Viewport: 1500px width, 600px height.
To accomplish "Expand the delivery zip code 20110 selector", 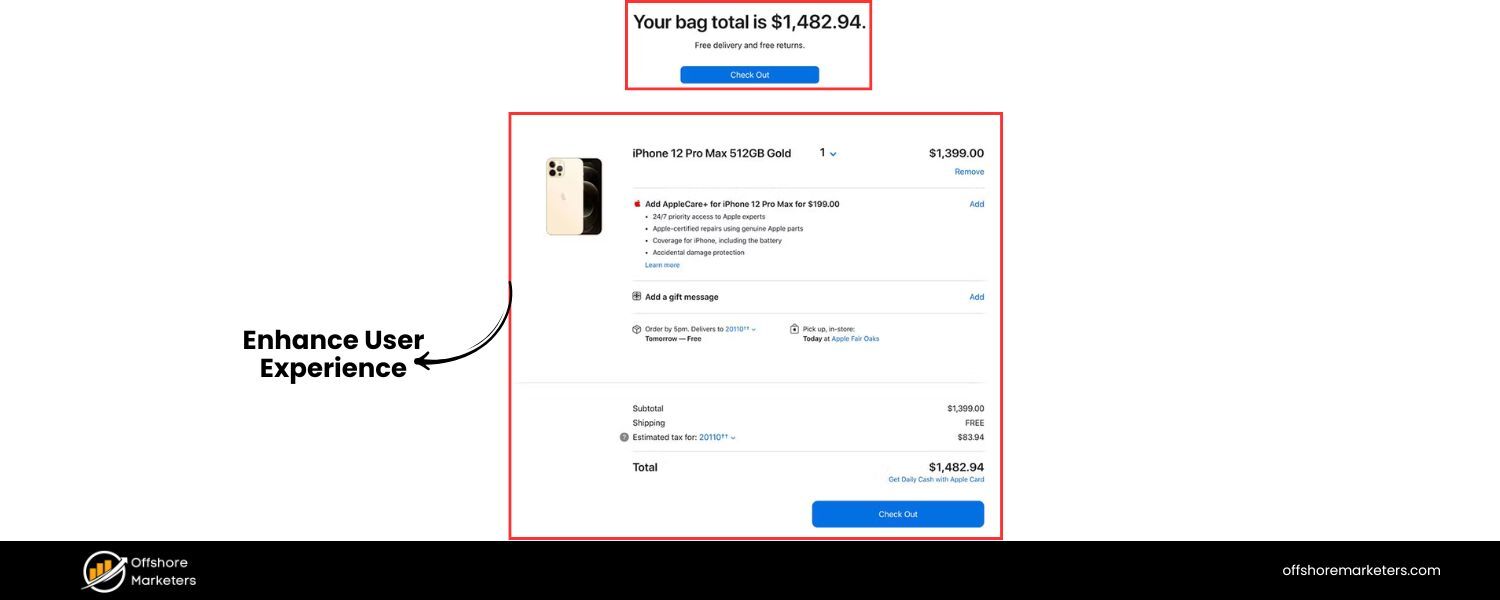I will click(x=741, y=329).
